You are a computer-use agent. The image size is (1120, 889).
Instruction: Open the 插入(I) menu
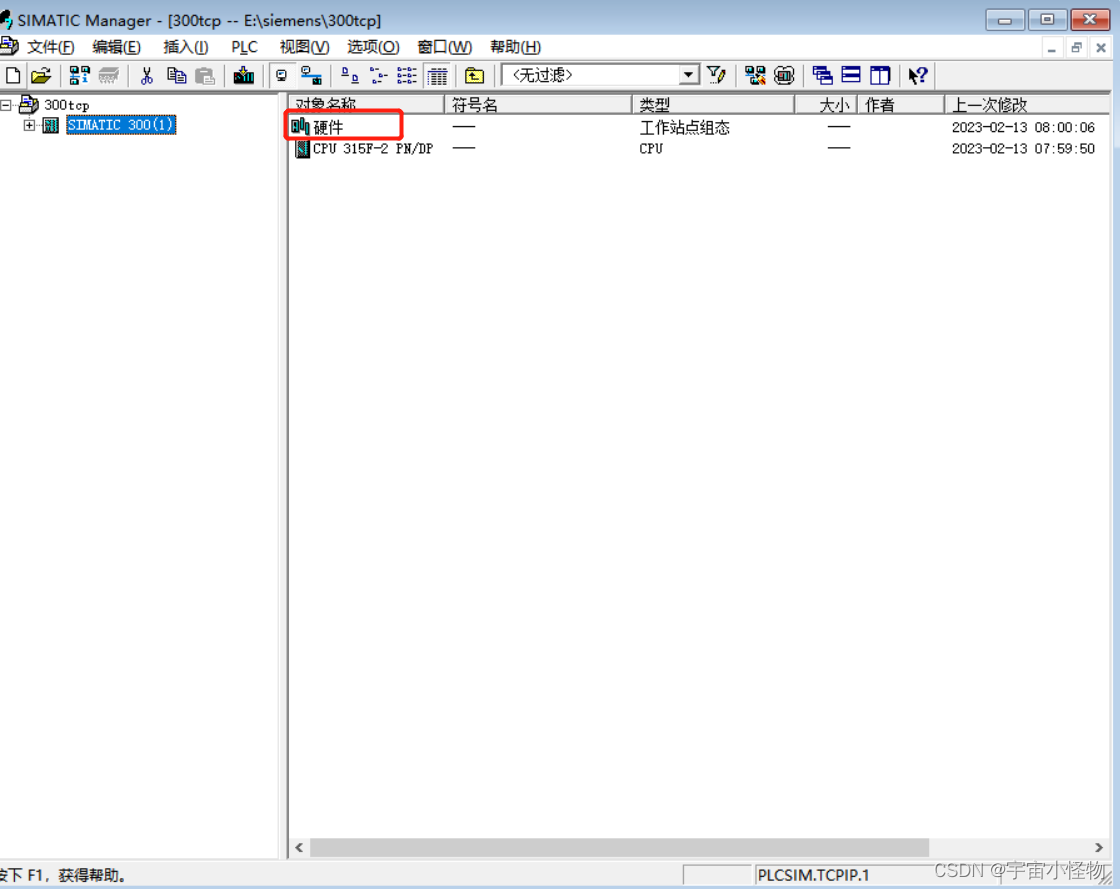tap(185, 47)
